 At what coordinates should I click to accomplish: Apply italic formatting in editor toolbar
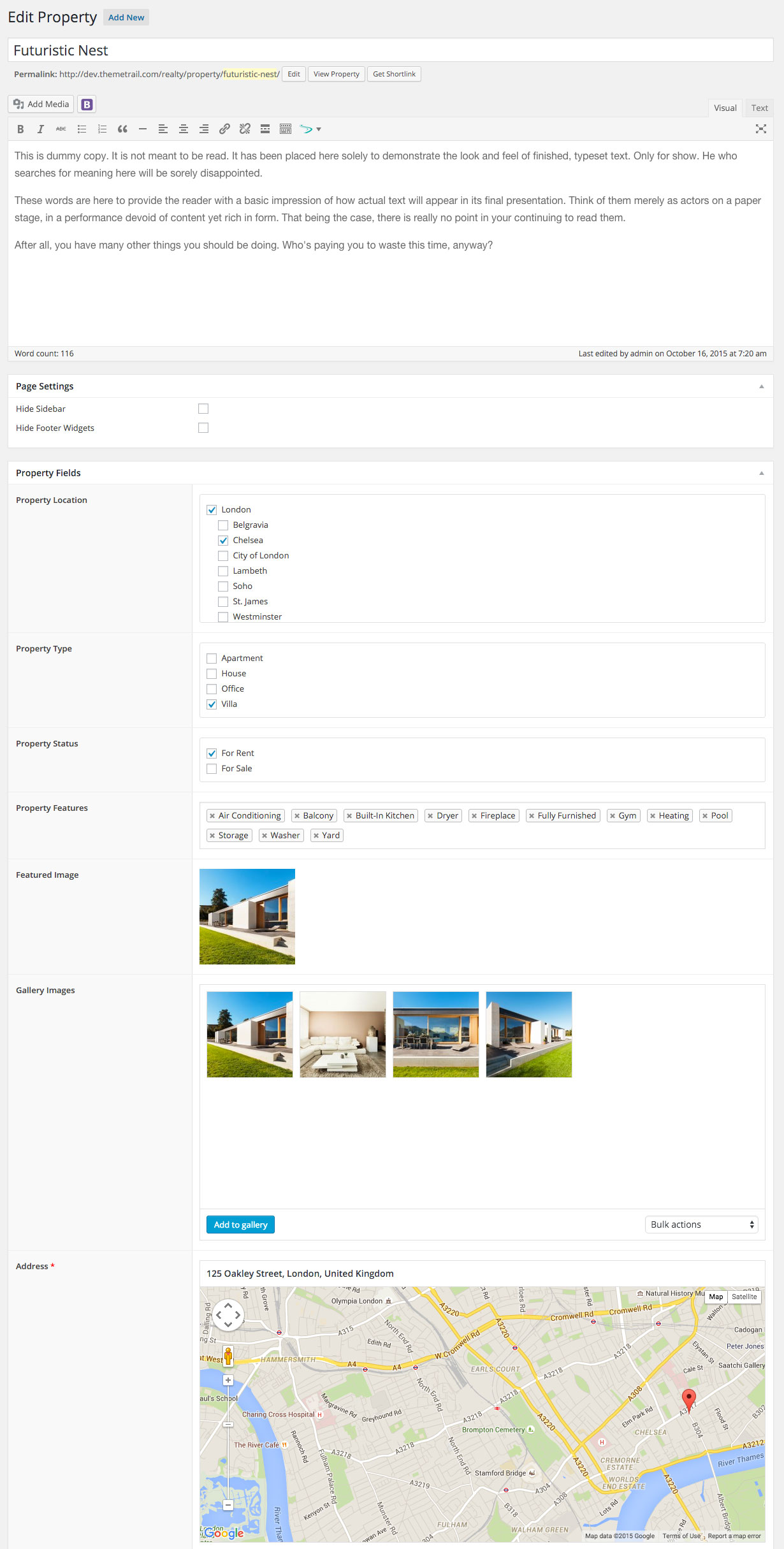point(41,129)
